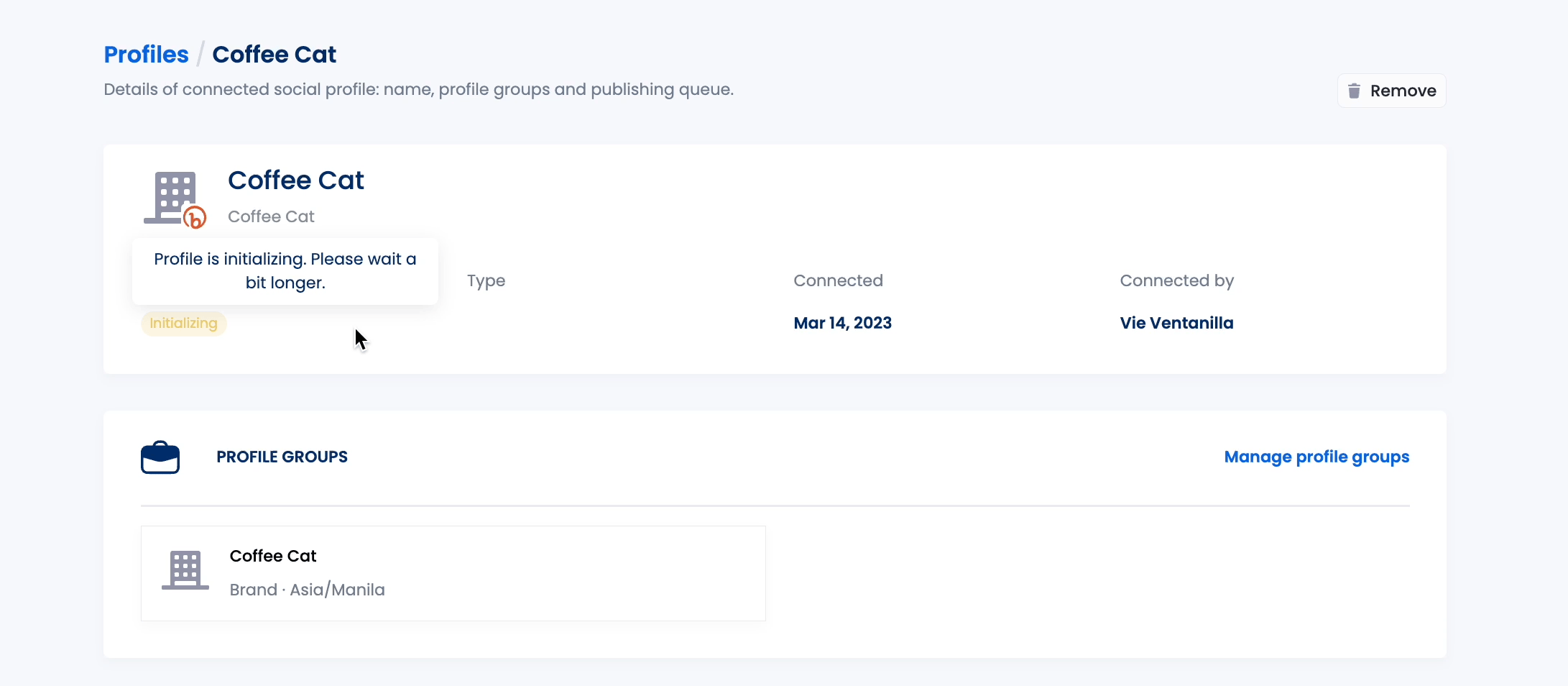Click the Vie Ventanilla connected-by name
The width and height of the screenshot is (1568, 686).
pos(1176,323)
